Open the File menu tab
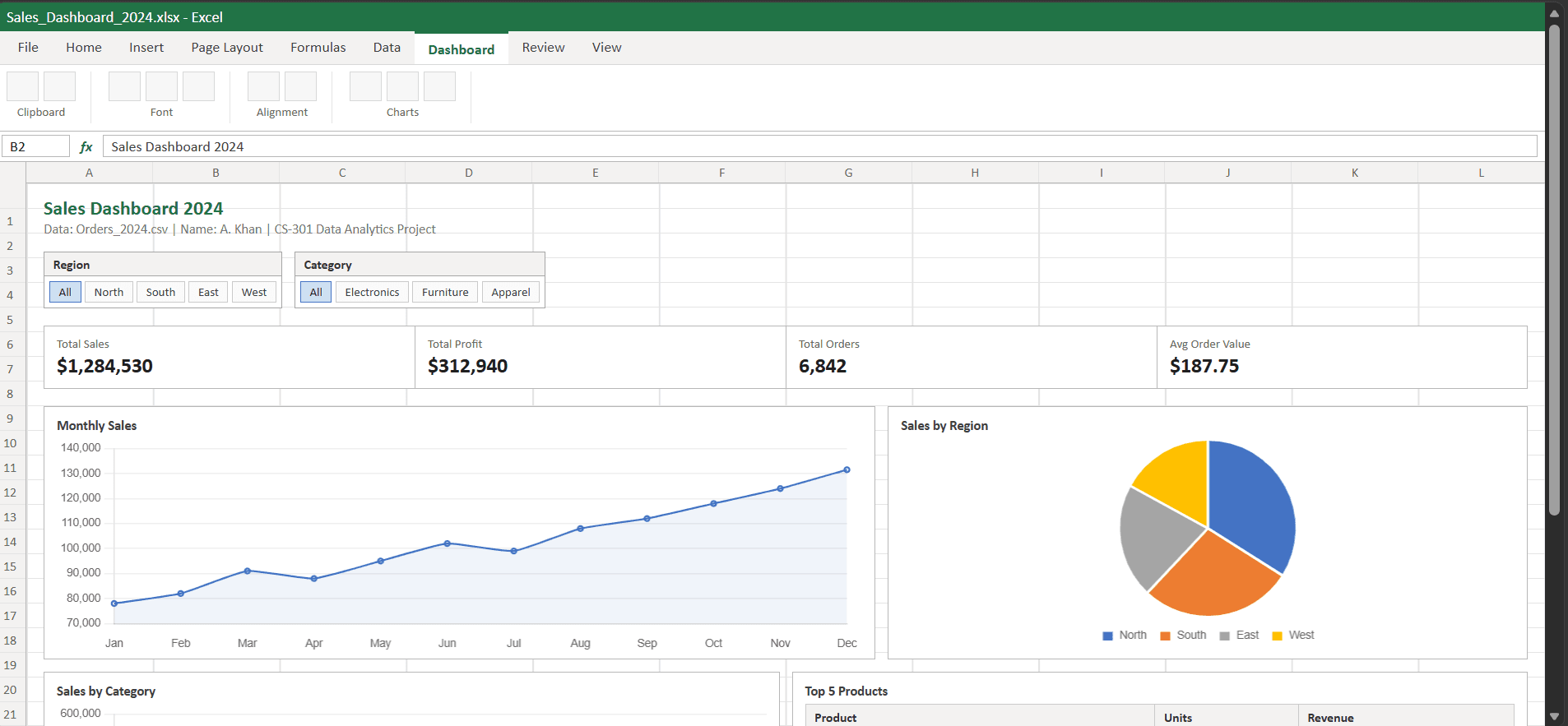 point(28,48)
